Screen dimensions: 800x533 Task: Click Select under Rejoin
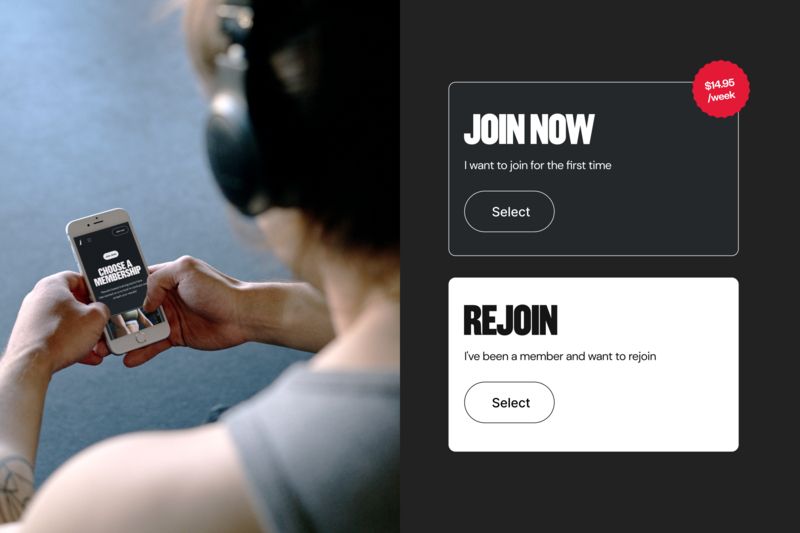pyautogui.click(x=509, y=402)
